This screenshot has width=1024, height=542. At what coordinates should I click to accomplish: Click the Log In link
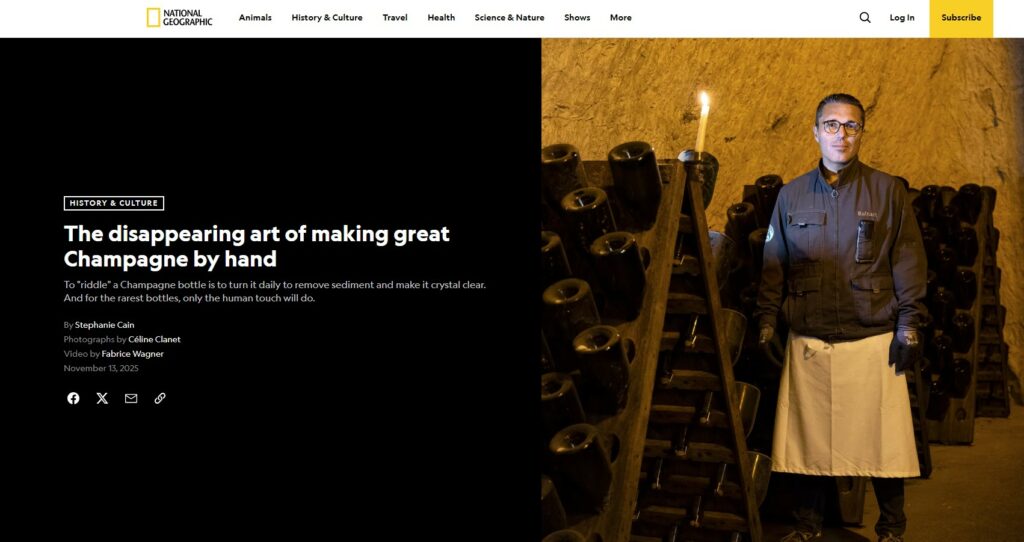(x=902, y=18)
